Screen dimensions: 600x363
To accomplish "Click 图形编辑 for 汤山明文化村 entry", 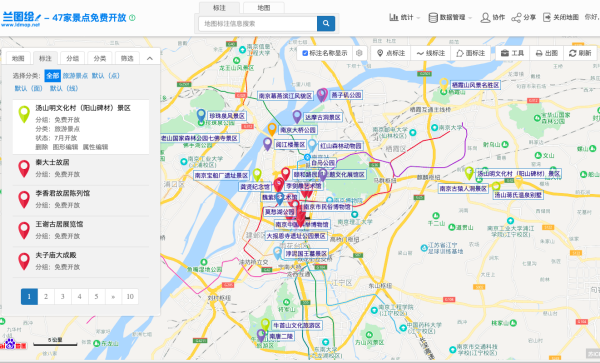I will coord(65,147).
